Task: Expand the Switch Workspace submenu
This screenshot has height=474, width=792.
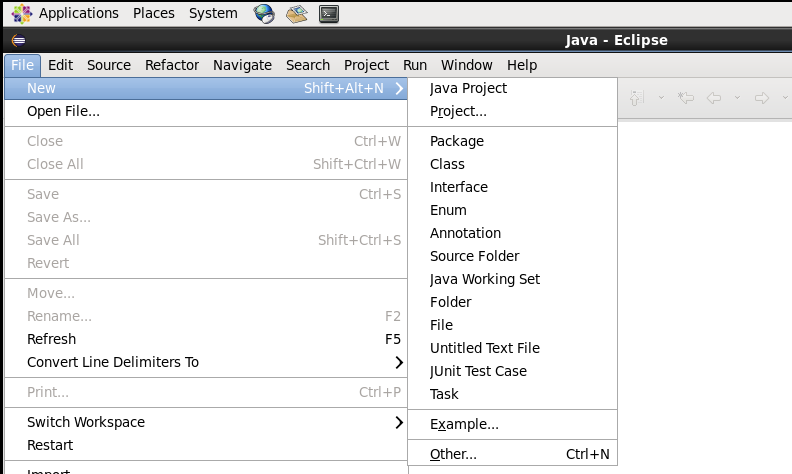Action: coord(399,422)
